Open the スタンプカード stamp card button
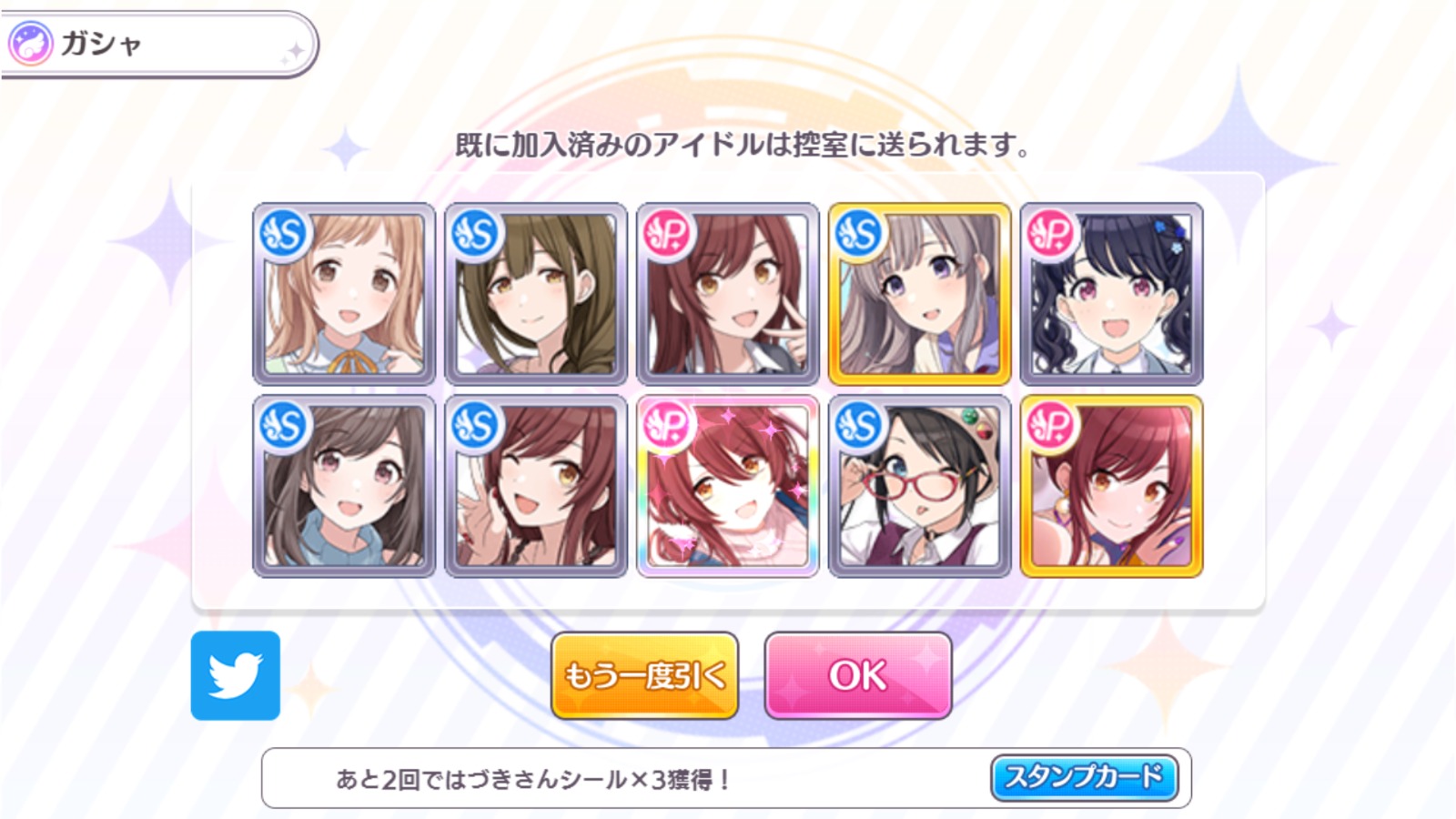1456x819 pixels. coord(1084,777)
